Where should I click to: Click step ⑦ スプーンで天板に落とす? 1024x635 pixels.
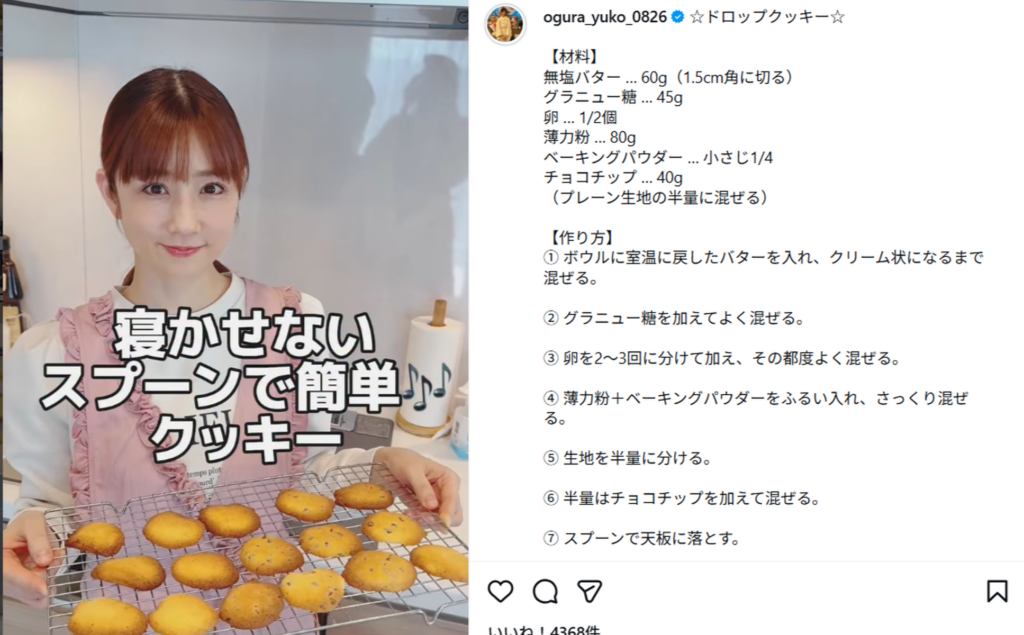pos(642,538)
